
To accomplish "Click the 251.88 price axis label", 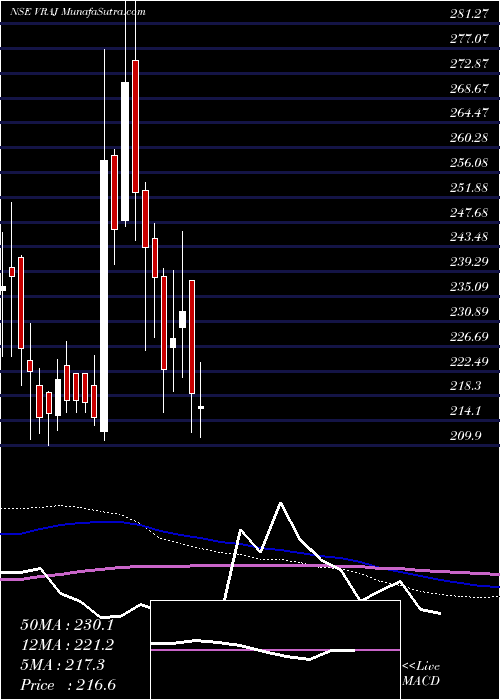I will coord(468,188).
